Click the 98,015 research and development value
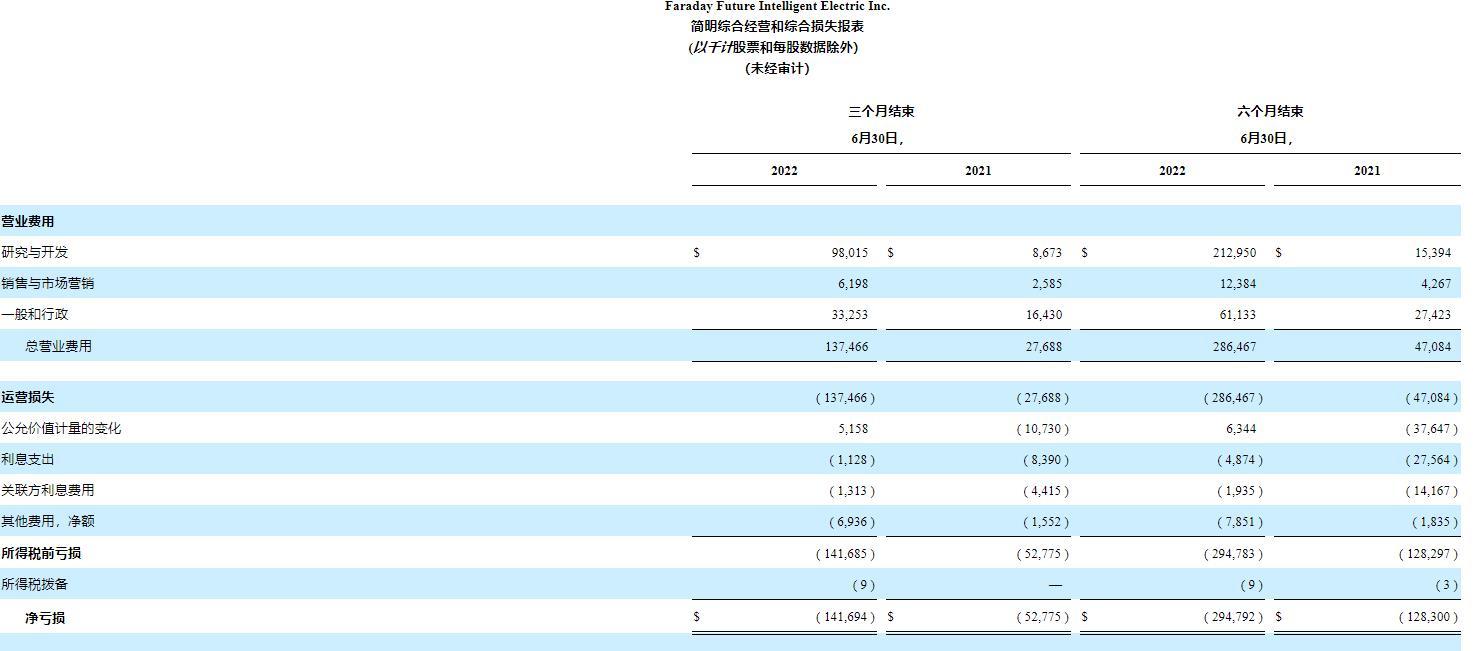 click(849, 253)
